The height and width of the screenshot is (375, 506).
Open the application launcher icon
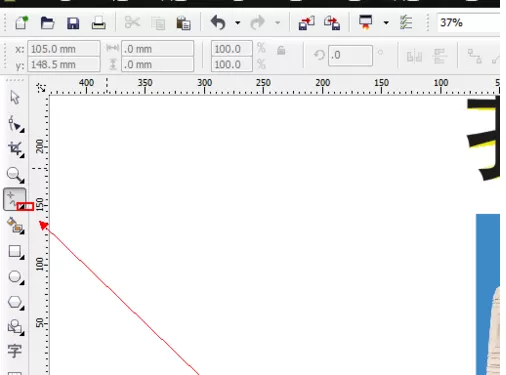[366, 22]
